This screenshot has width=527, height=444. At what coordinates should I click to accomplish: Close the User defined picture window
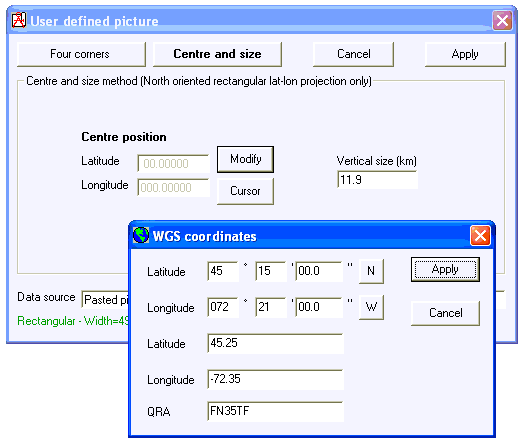point(502,21)
